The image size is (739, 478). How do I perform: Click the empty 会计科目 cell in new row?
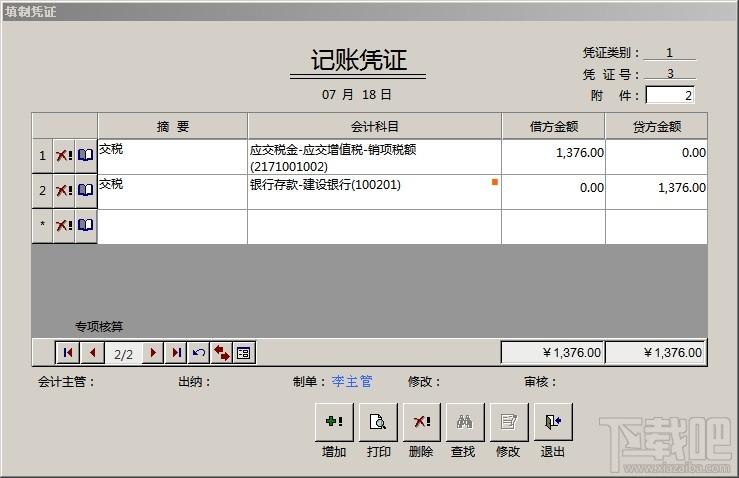(x=374, y=227)
